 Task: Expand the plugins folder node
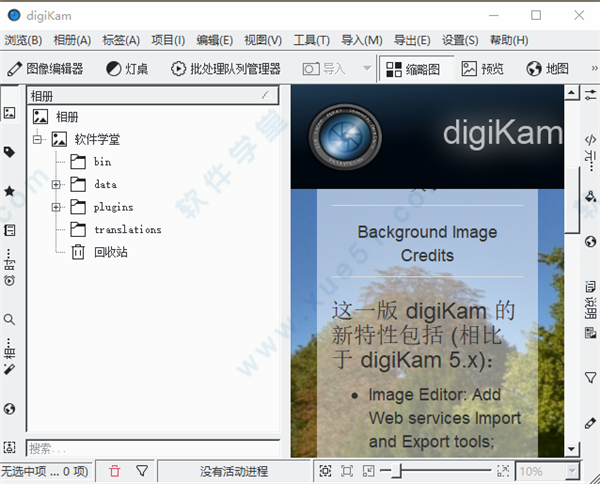coord(56,207)
